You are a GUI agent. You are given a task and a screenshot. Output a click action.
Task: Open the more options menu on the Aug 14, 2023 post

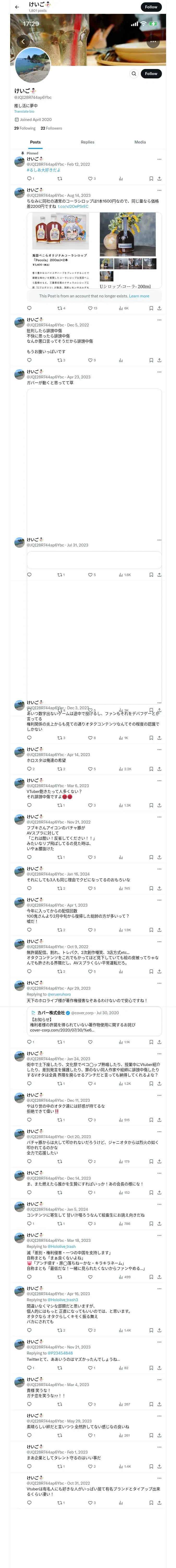(x=160, y=191)
